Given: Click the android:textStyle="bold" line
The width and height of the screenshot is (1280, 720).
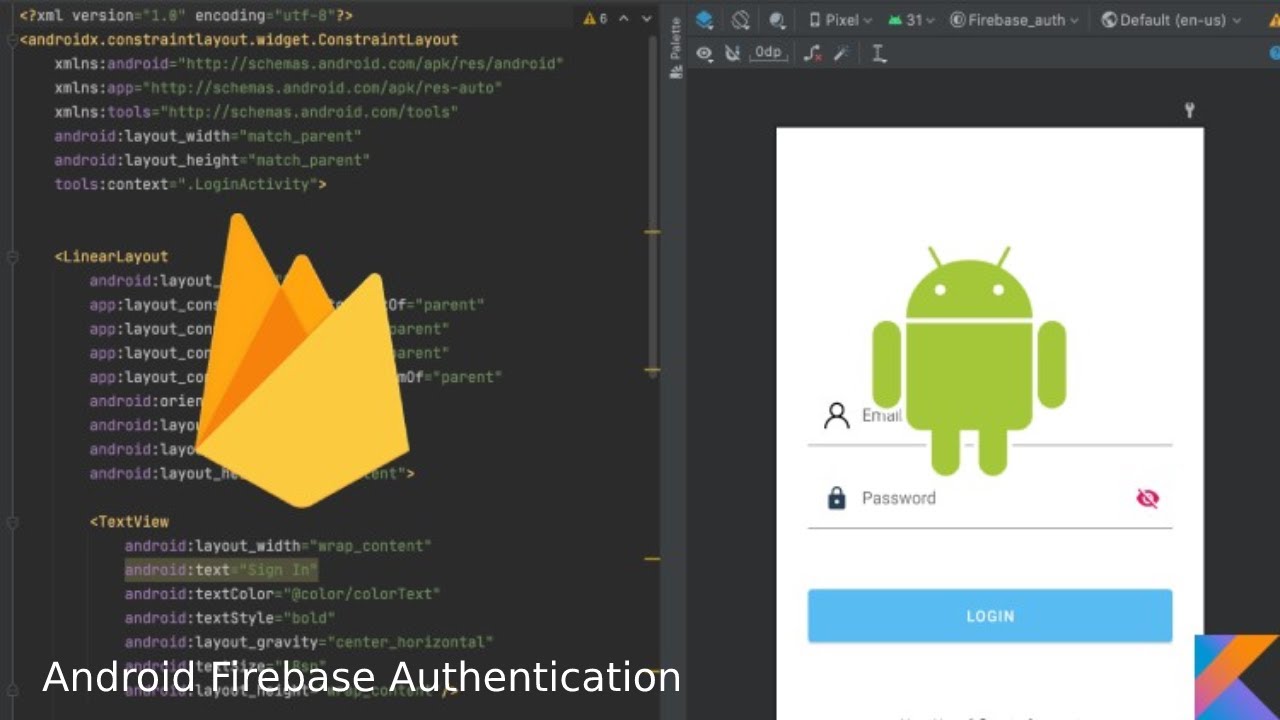Looking at the screenshot, I should point(230,618).
